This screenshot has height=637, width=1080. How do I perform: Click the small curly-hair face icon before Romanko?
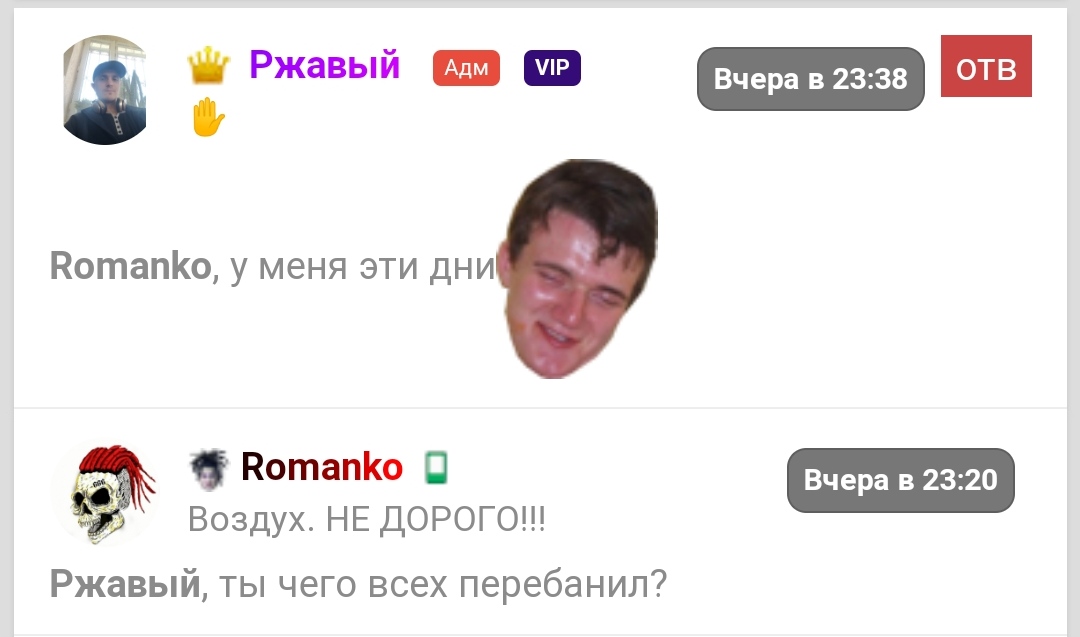[209, 469]
